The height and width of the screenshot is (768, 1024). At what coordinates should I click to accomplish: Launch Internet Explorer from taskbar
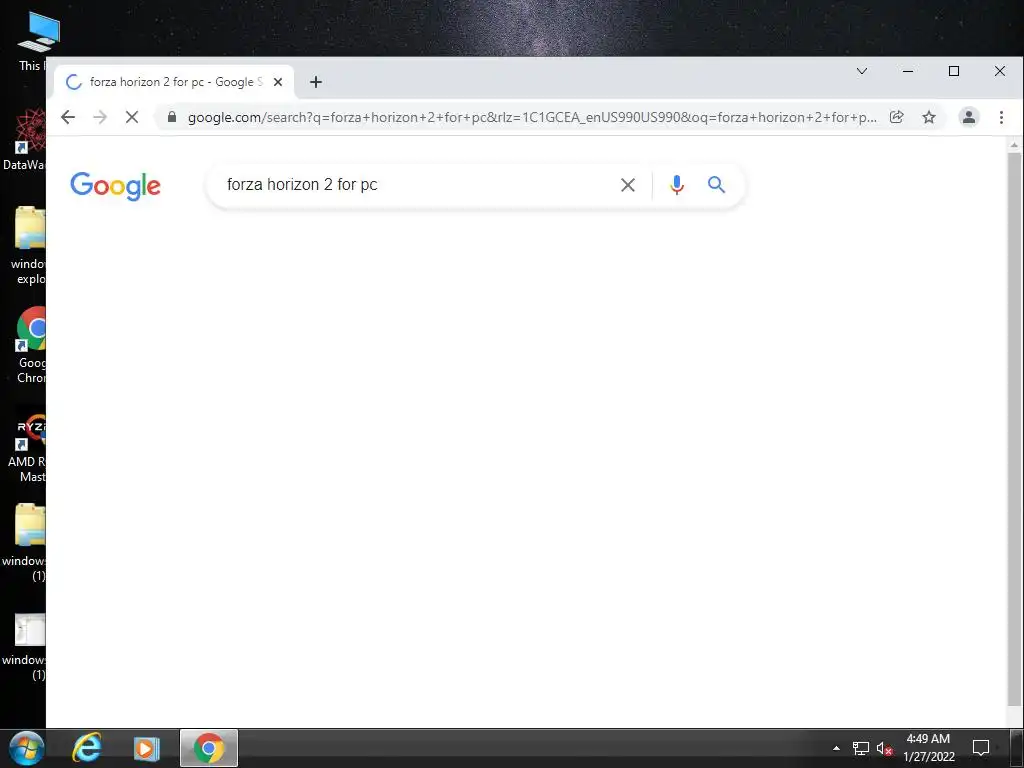point(87,748)
